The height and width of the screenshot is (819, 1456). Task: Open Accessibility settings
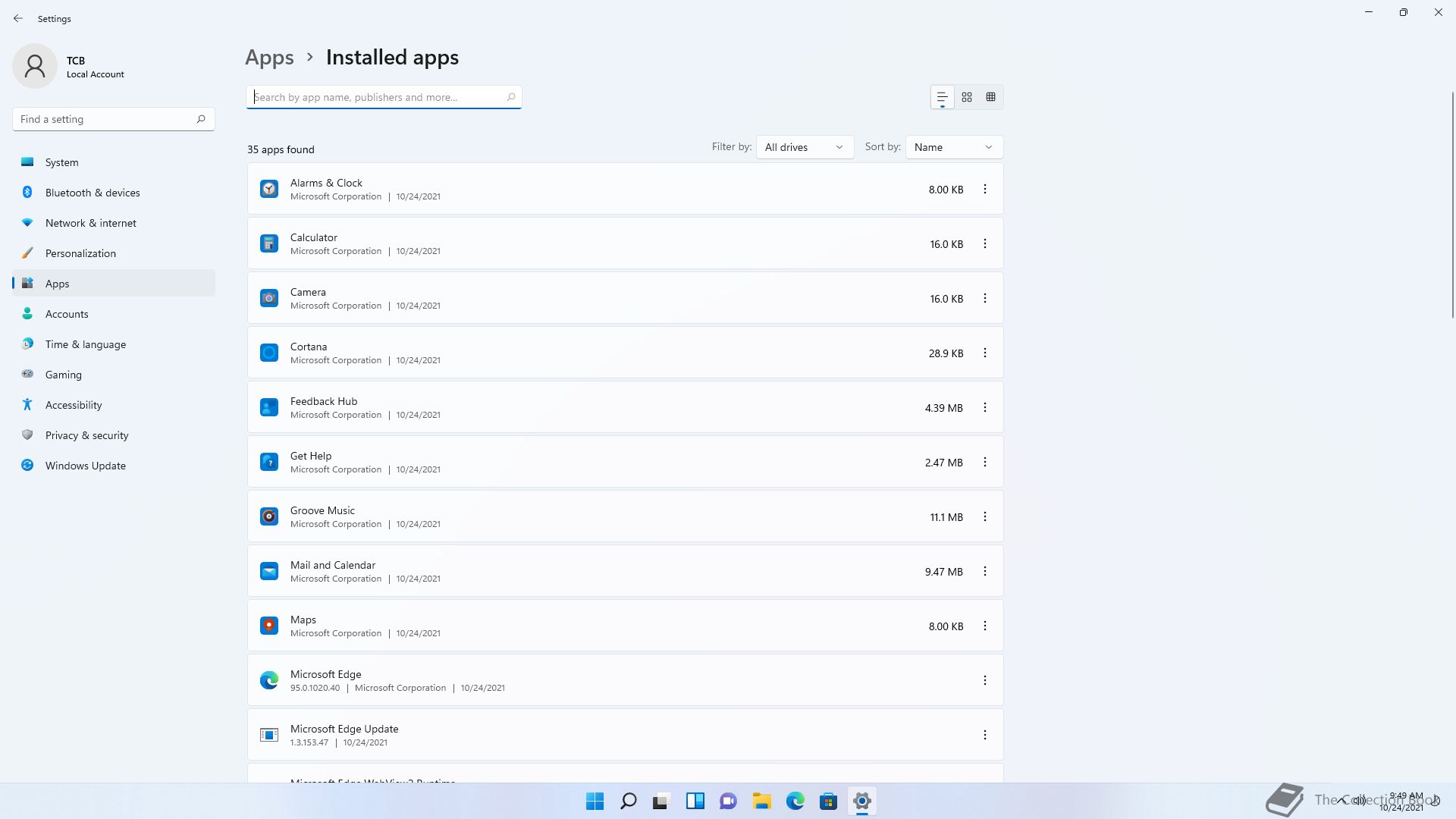[x=114, y=405]
